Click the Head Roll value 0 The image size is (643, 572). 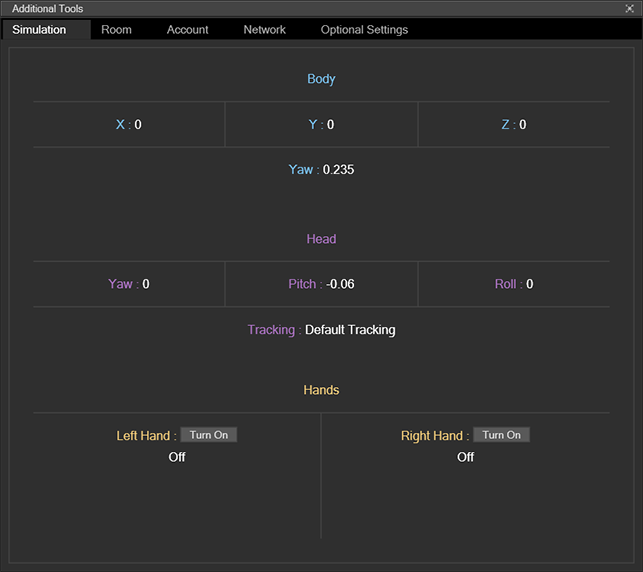click(x=530, y=284)
